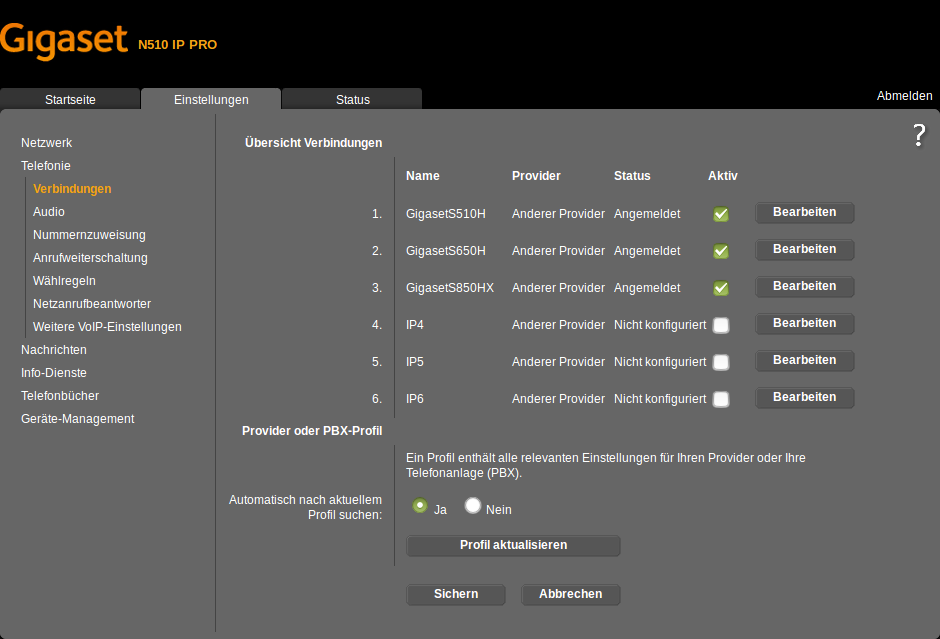
Task: Navigate to Geräte-Management
Action: click(78, 418)
